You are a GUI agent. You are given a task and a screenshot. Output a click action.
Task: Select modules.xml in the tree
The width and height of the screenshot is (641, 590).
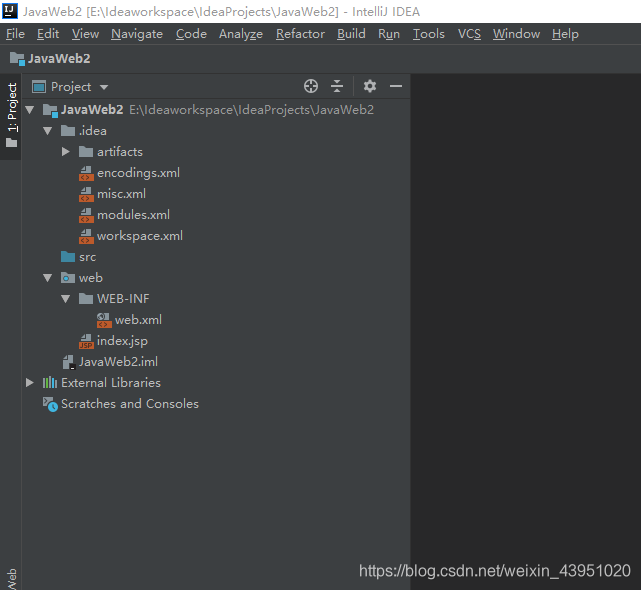pos(133,215)
